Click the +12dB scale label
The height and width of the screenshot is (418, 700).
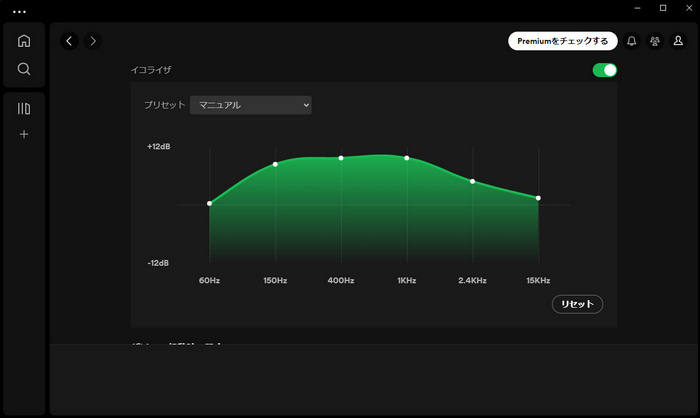click(x=158, y=146)
